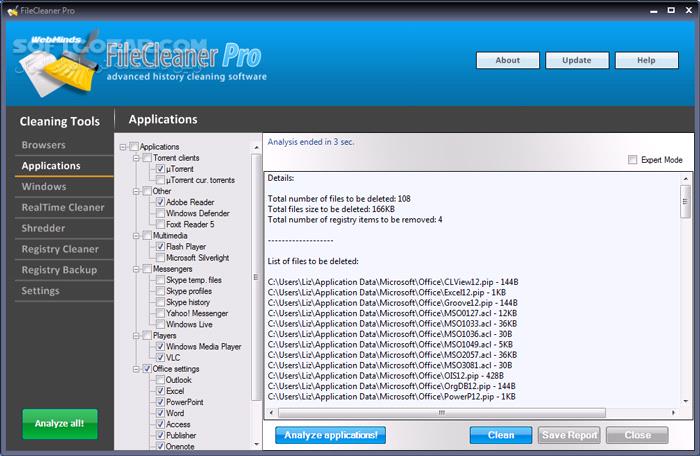
Task: Check µTorrent cur. torrents checkbox
Action: coord(160,180)
